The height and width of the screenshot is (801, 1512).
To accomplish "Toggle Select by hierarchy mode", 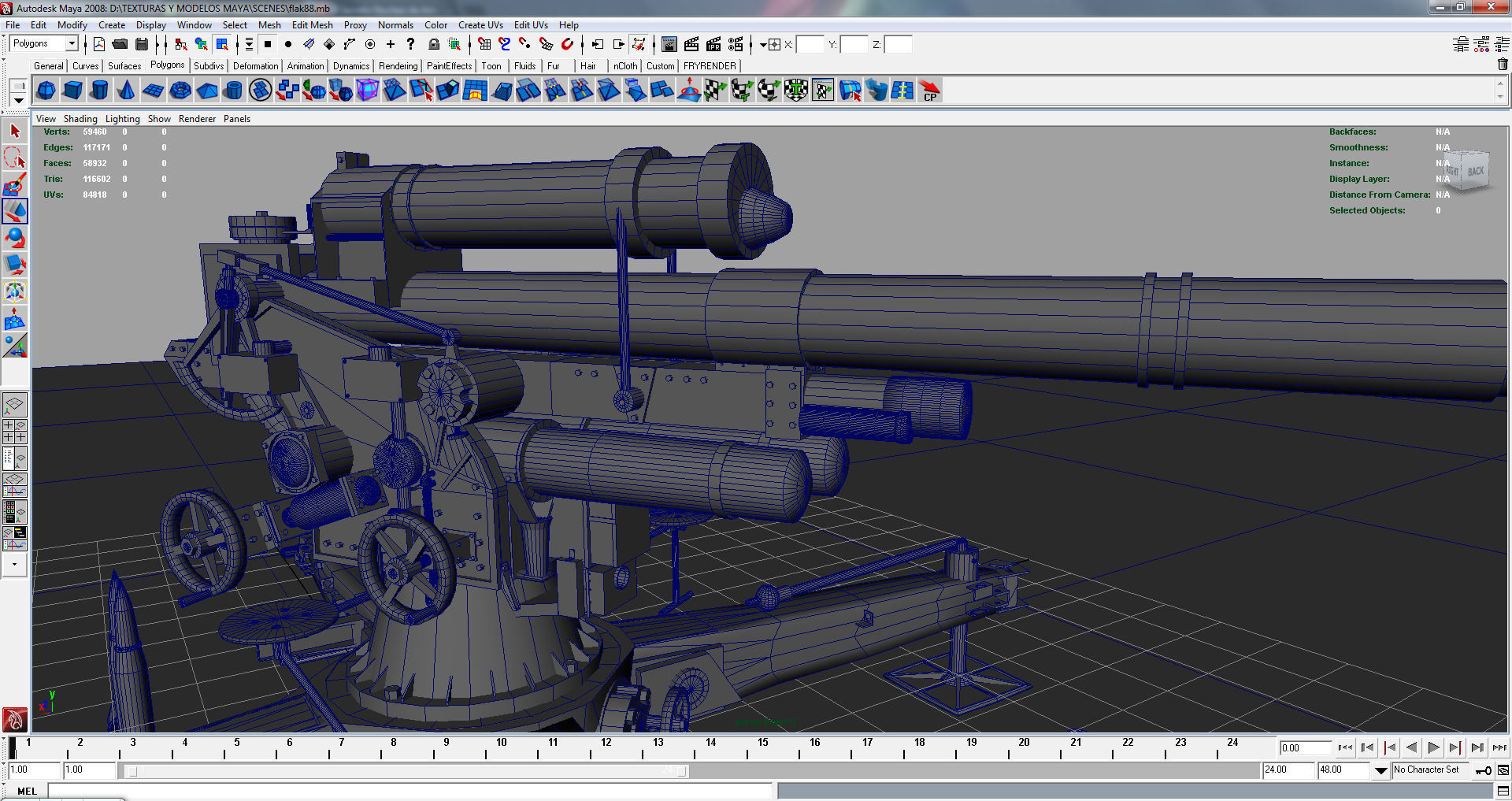I will coord(181,44).
